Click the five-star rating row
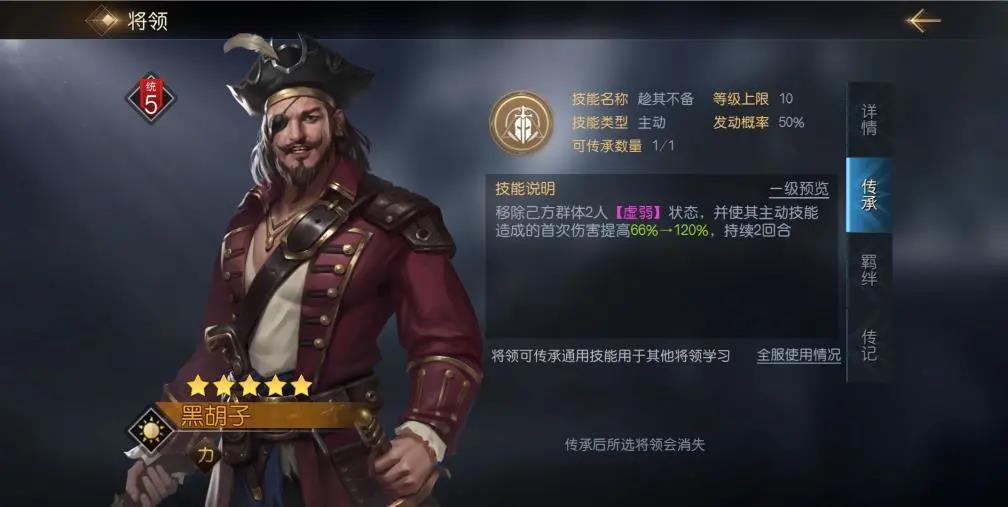The width and height of the screenshot is (1008, 507). coord(249,386)
